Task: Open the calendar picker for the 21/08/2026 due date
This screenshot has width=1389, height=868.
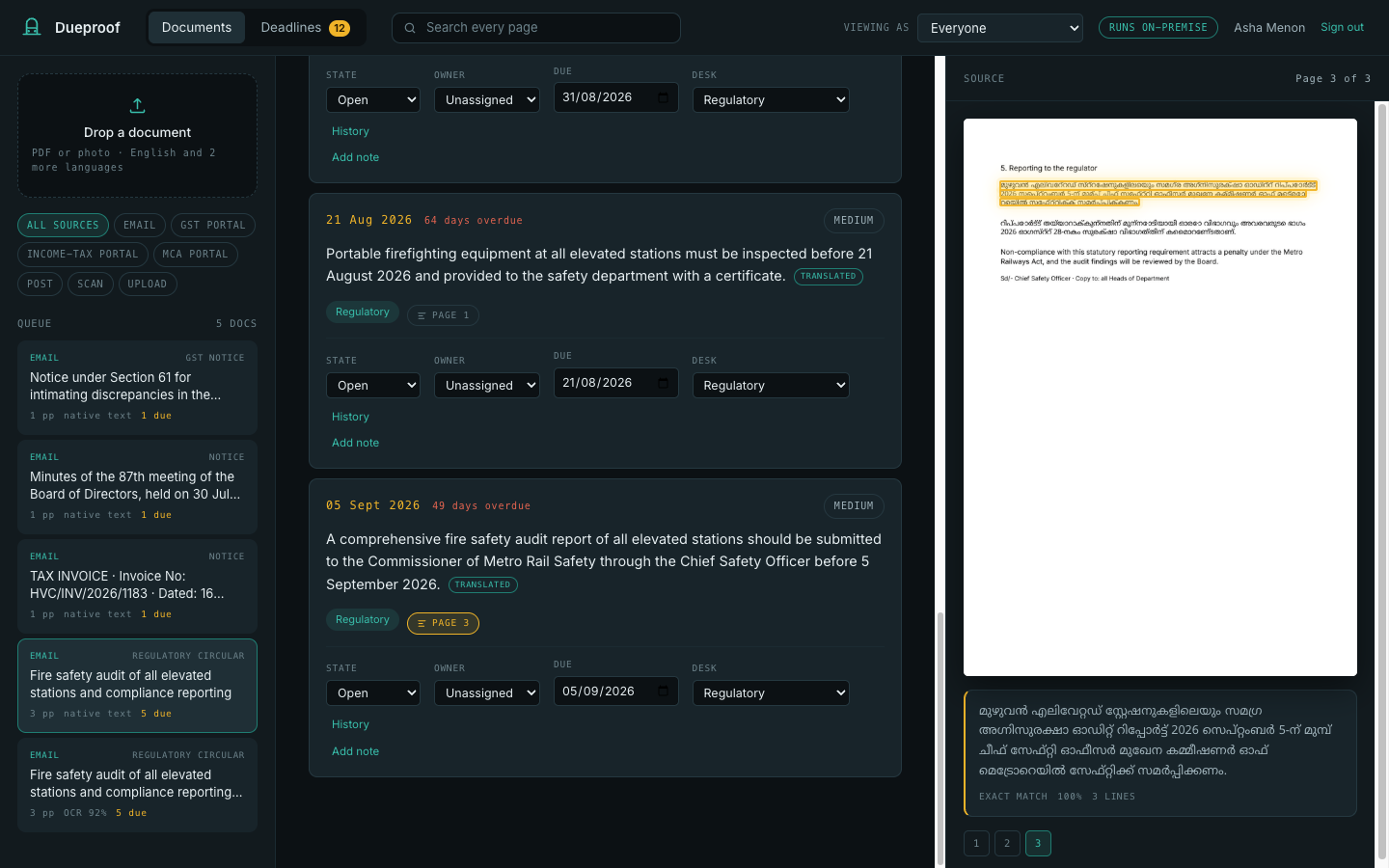Action: [x=663, y=383]
